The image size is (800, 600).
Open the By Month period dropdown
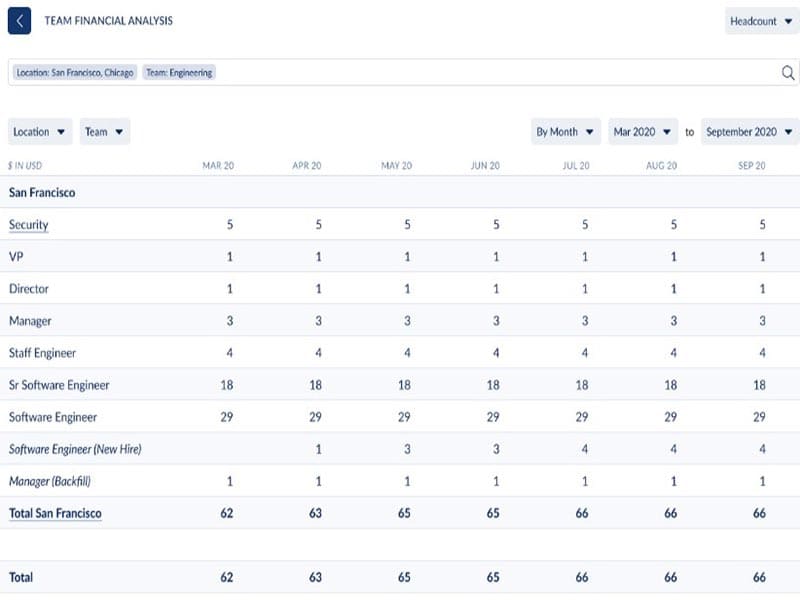click(565, 132)
